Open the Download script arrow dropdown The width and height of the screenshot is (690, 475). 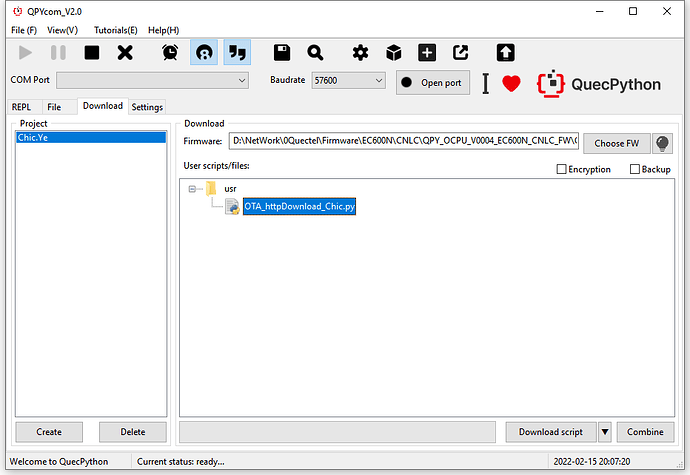604,432
